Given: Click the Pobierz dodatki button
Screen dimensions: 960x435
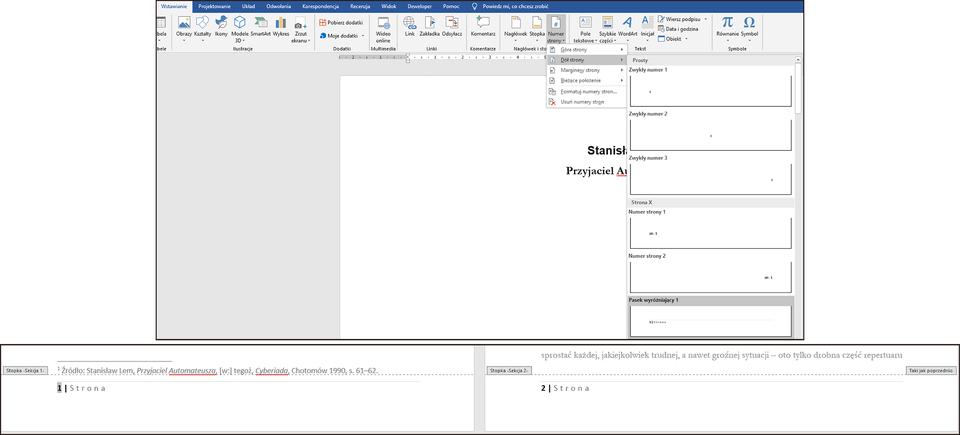Looking at the screenshot, I should tap(341, 22).
